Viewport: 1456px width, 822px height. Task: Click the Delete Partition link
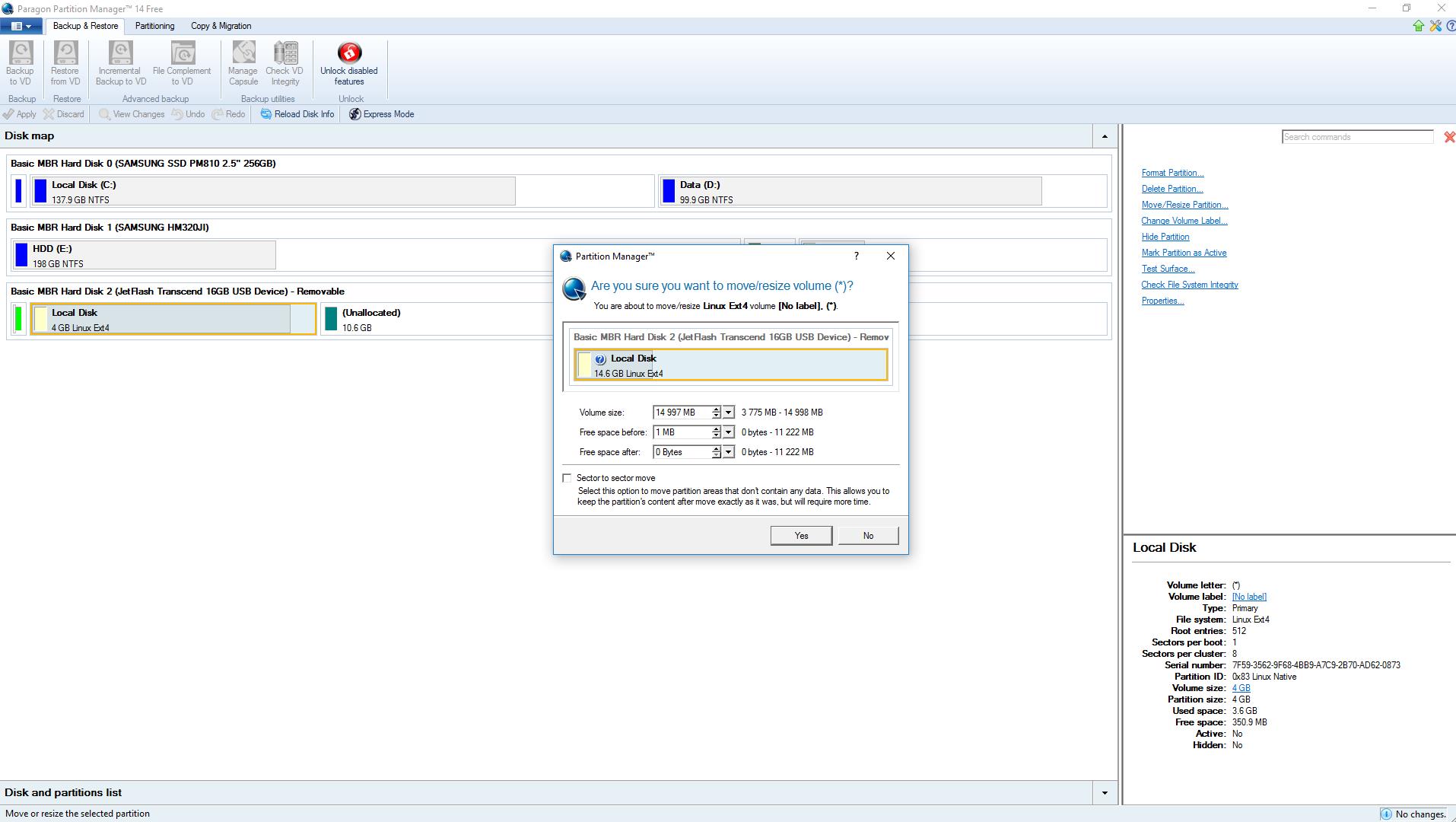(x=1172, y=189)
